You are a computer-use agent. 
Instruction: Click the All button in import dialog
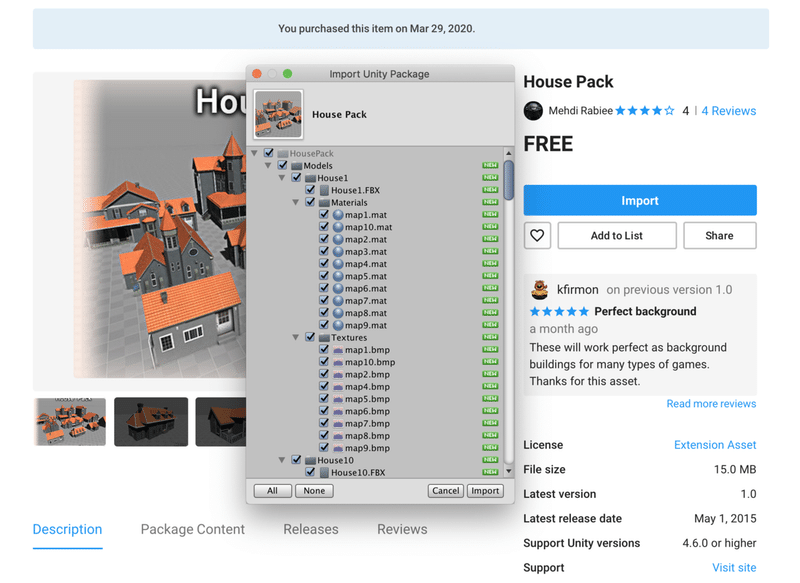pyautogui.click(x=272, y=491)
